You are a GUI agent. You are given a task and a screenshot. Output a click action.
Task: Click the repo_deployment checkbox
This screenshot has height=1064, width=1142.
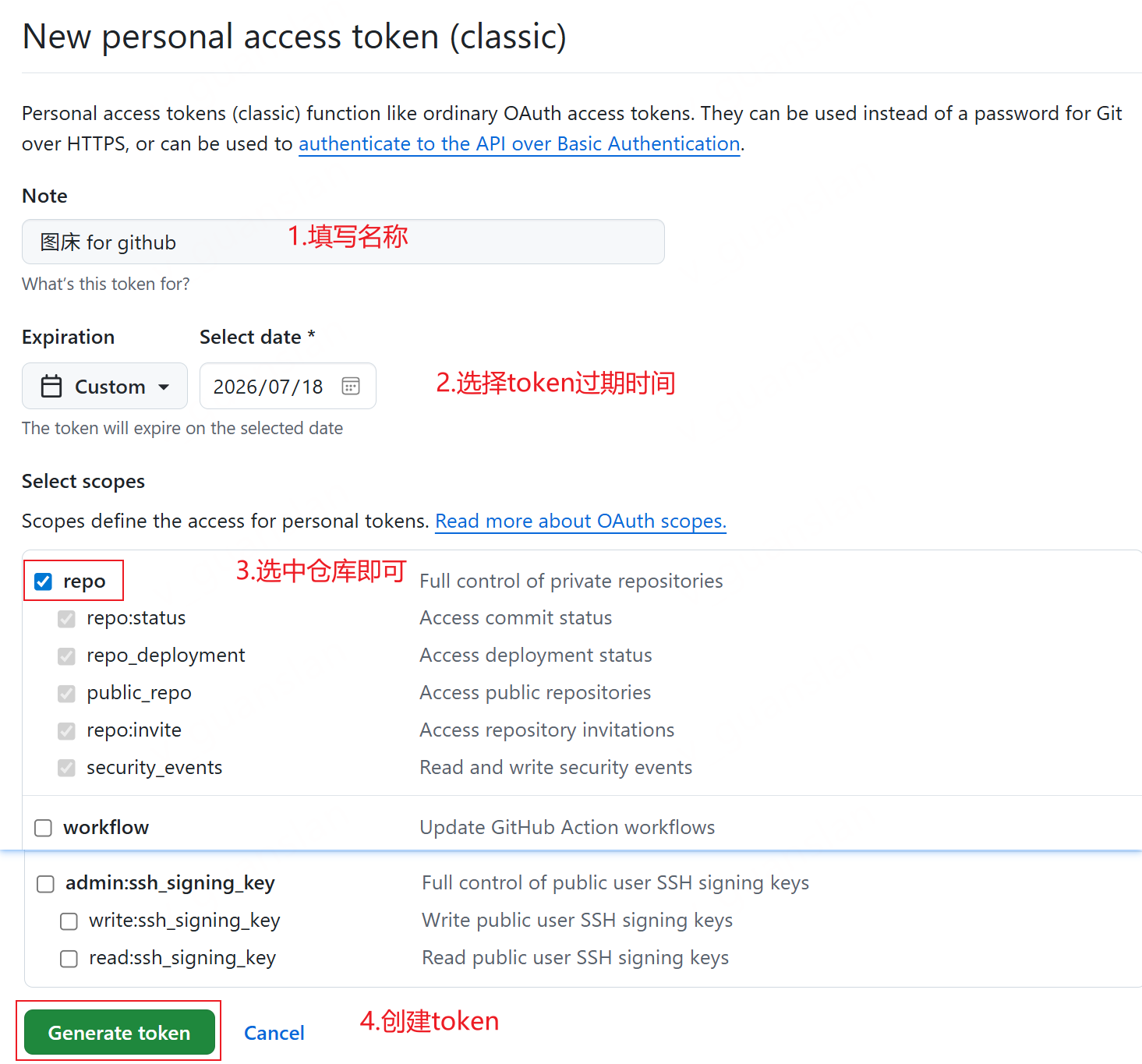[67, 656]
